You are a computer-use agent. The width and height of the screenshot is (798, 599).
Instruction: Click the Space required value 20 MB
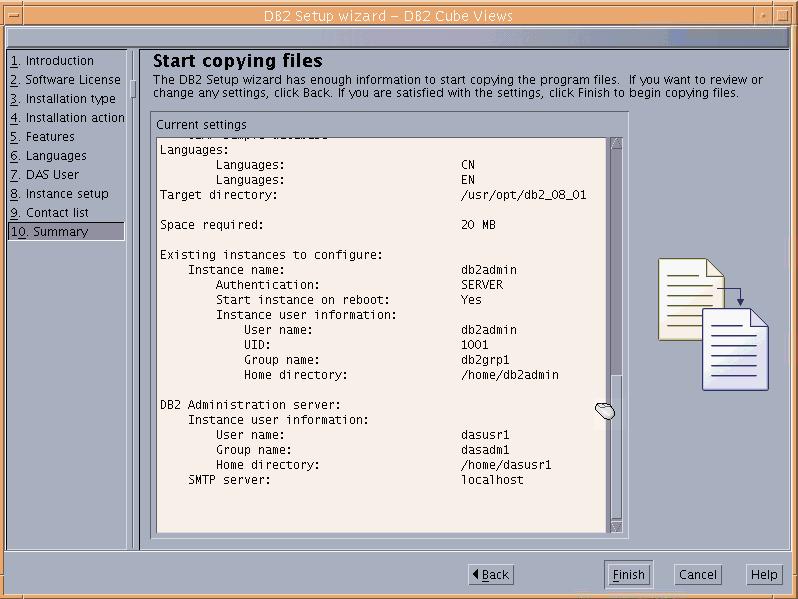478,225
